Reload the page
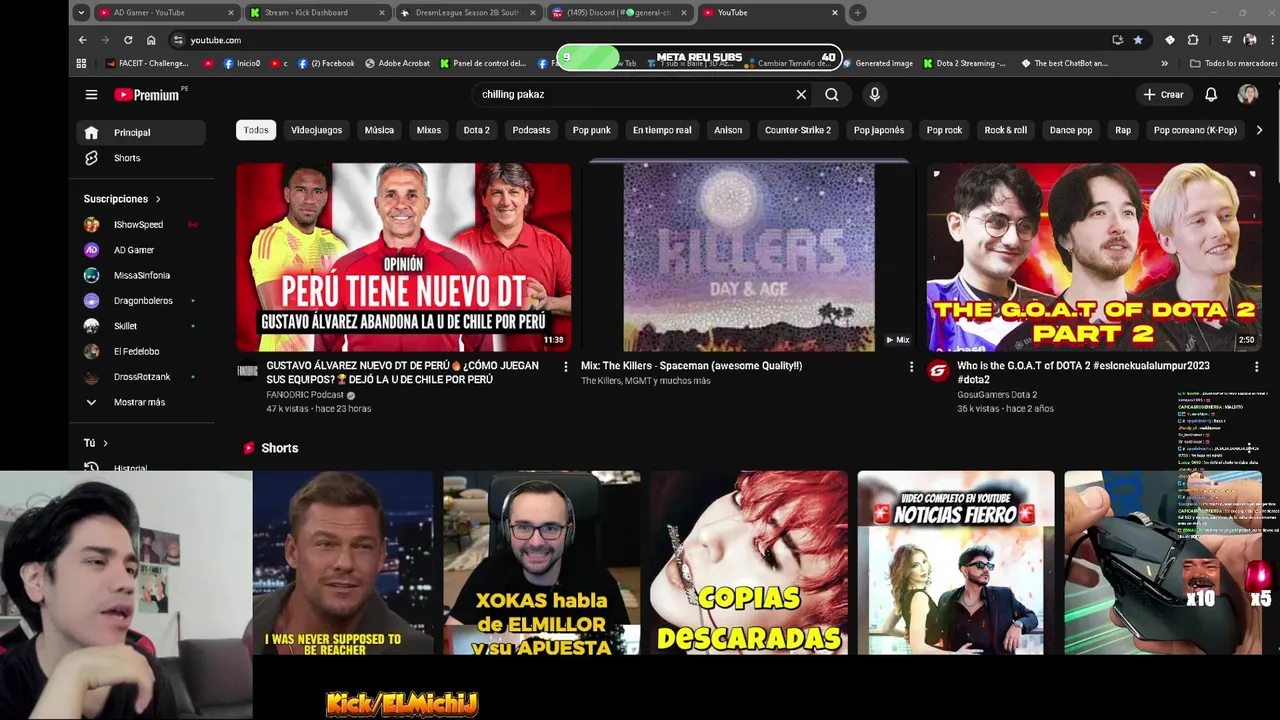This screenshot has width=1280, height=720. pos(128,40)
